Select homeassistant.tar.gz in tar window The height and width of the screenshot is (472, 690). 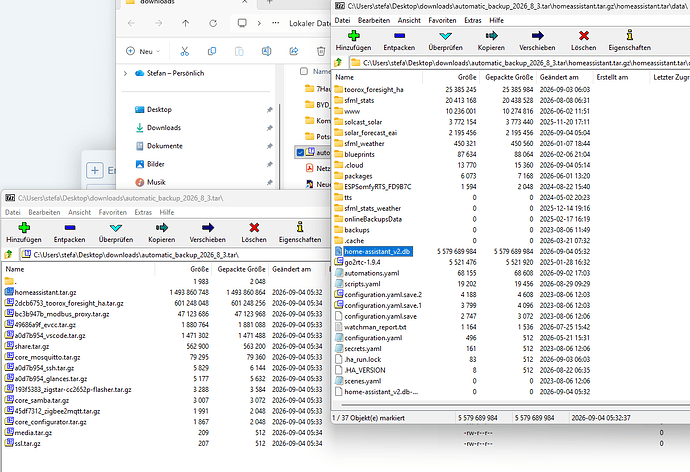pyautogui.click(x=45, y=293)
